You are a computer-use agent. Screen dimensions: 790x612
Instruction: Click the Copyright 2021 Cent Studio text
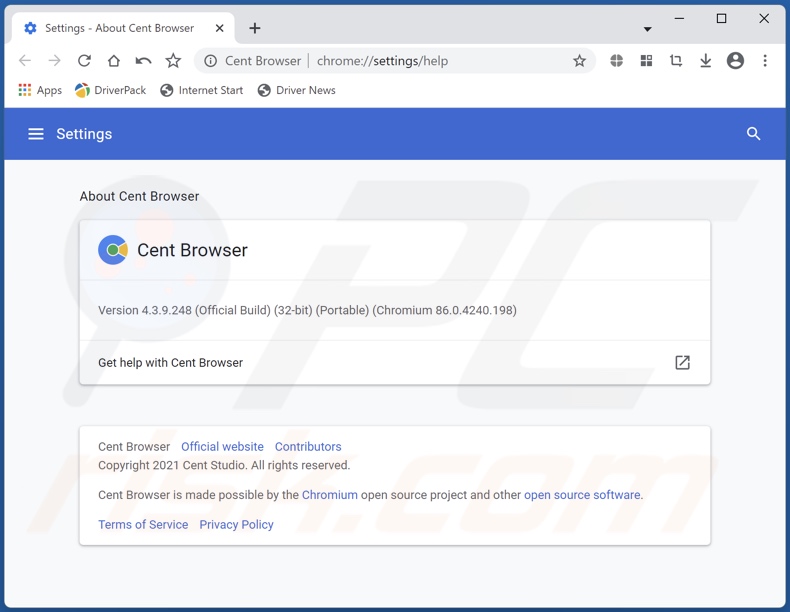coord(224,465)
